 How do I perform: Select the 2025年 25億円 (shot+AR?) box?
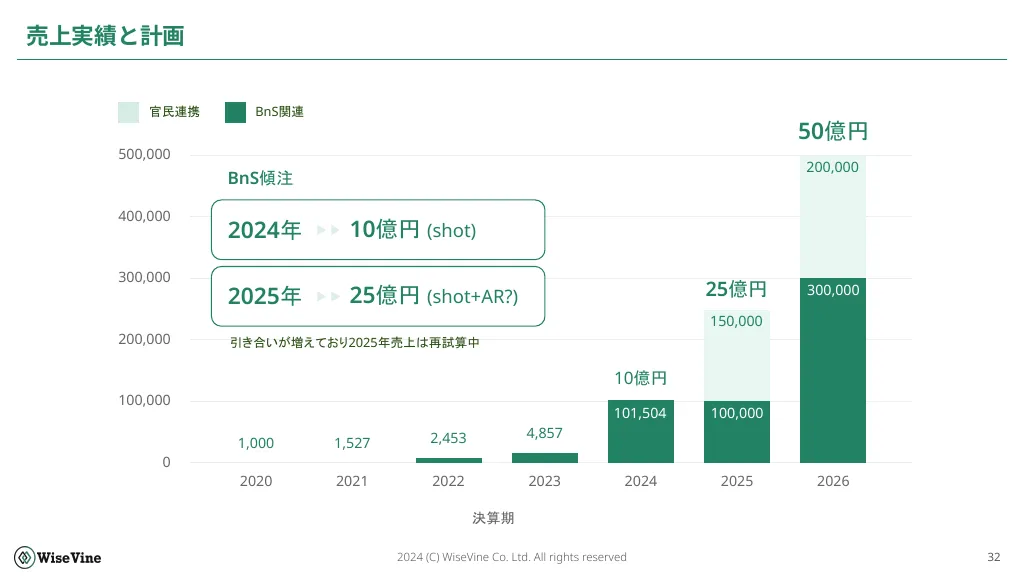click(x=378, y=296)
